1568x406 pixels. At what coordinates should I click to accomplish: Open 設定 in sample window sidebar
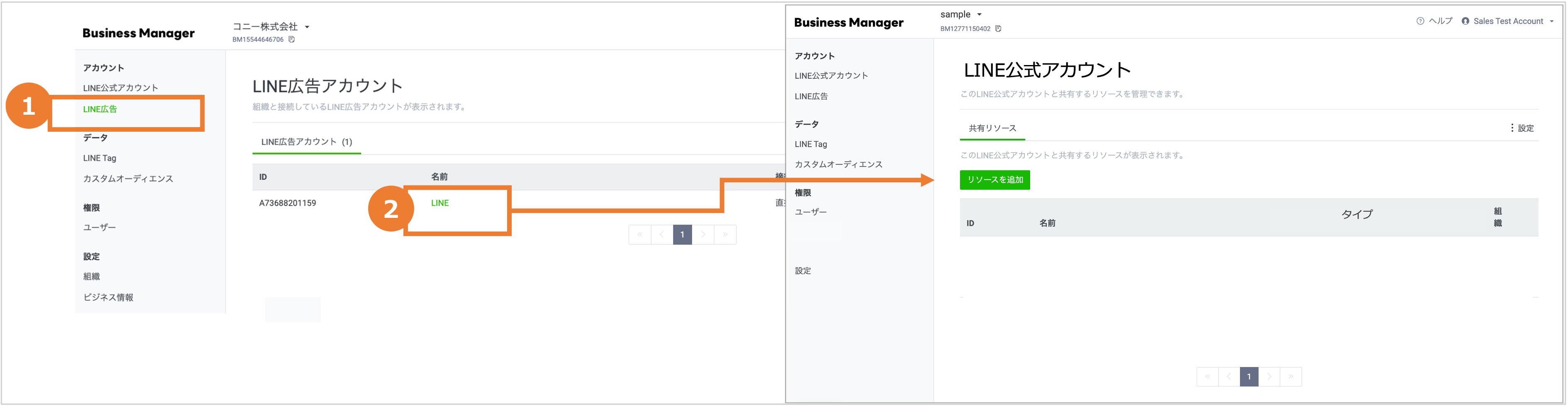pyautogui.click(x=803, y=271)
